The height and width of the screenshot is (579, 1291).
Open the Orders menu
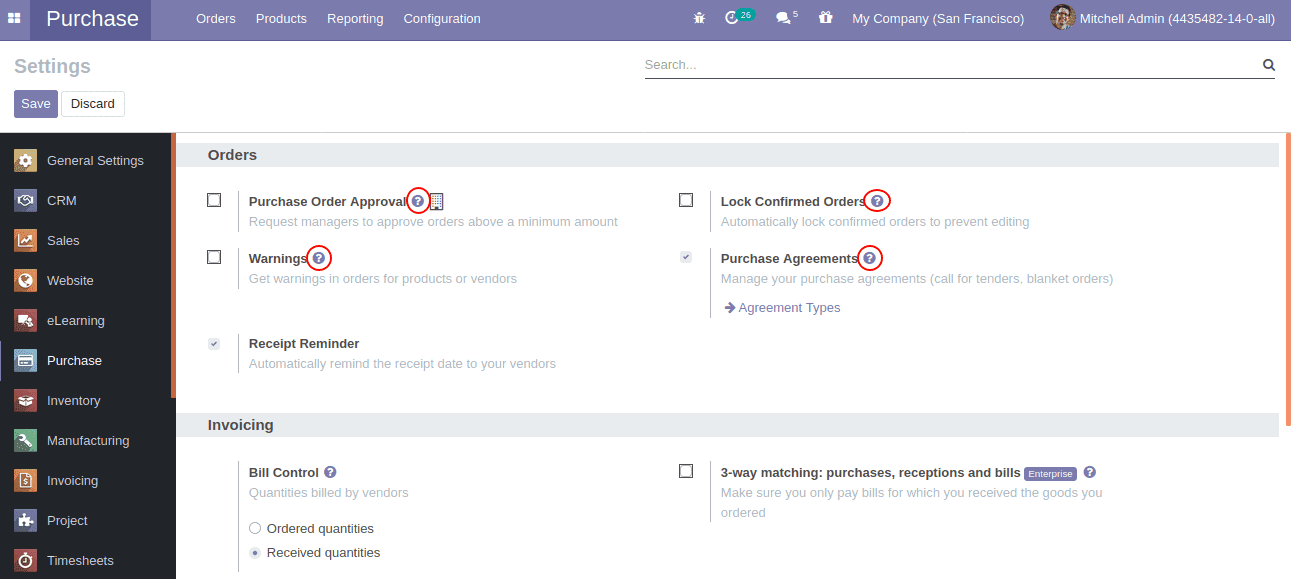pos(216,18)
